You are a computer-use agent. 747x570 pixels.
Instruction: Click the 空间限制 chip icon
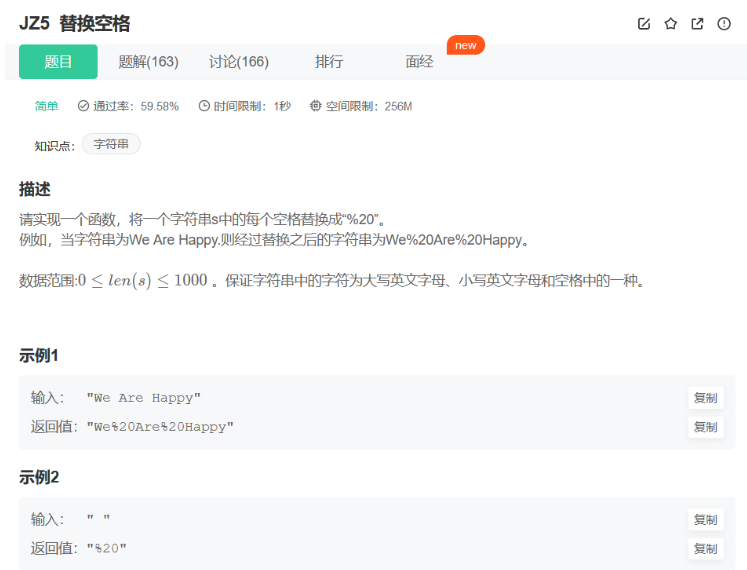pyautogui.click(x=315, y=106)
